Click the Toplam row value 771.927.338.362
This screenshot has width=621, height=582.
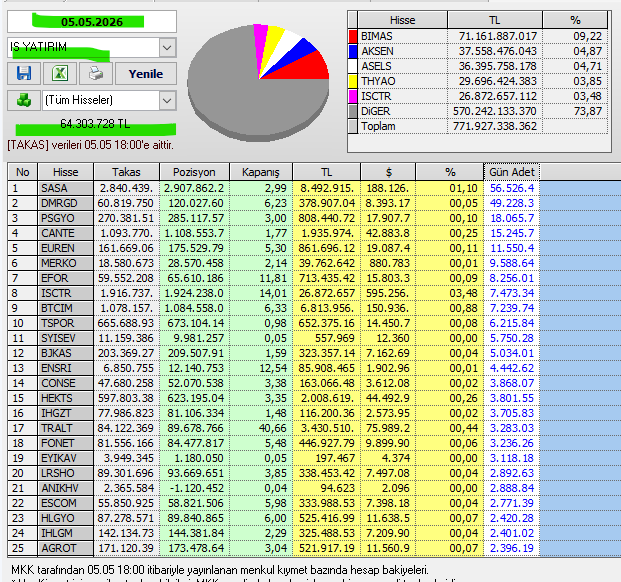pos(495,126)
